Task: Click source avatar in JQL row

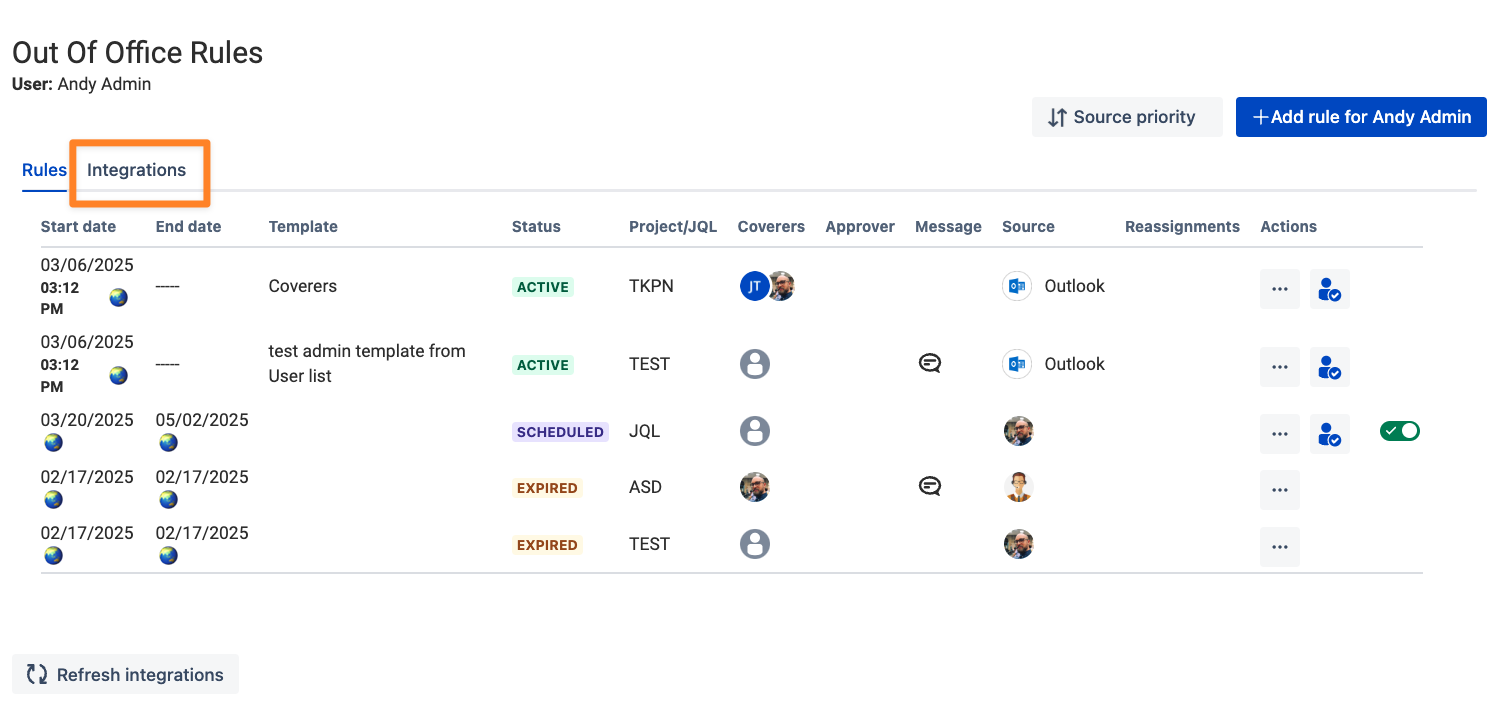Action: [x=1018, y=431]
